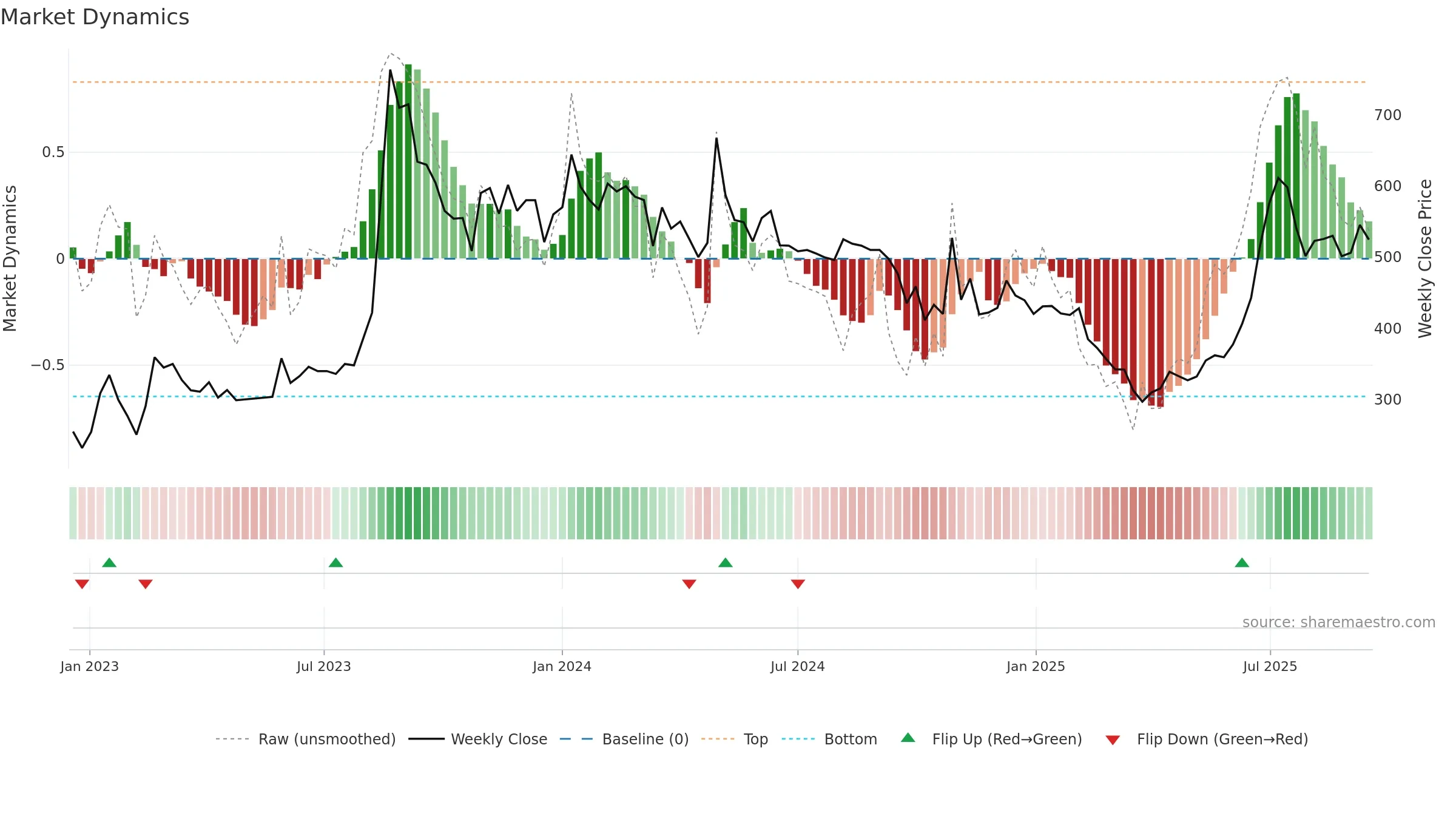Click the flip-up marker just before Jul 2025
Screen dimensions: 1456x819
[x=1242, y=562]
